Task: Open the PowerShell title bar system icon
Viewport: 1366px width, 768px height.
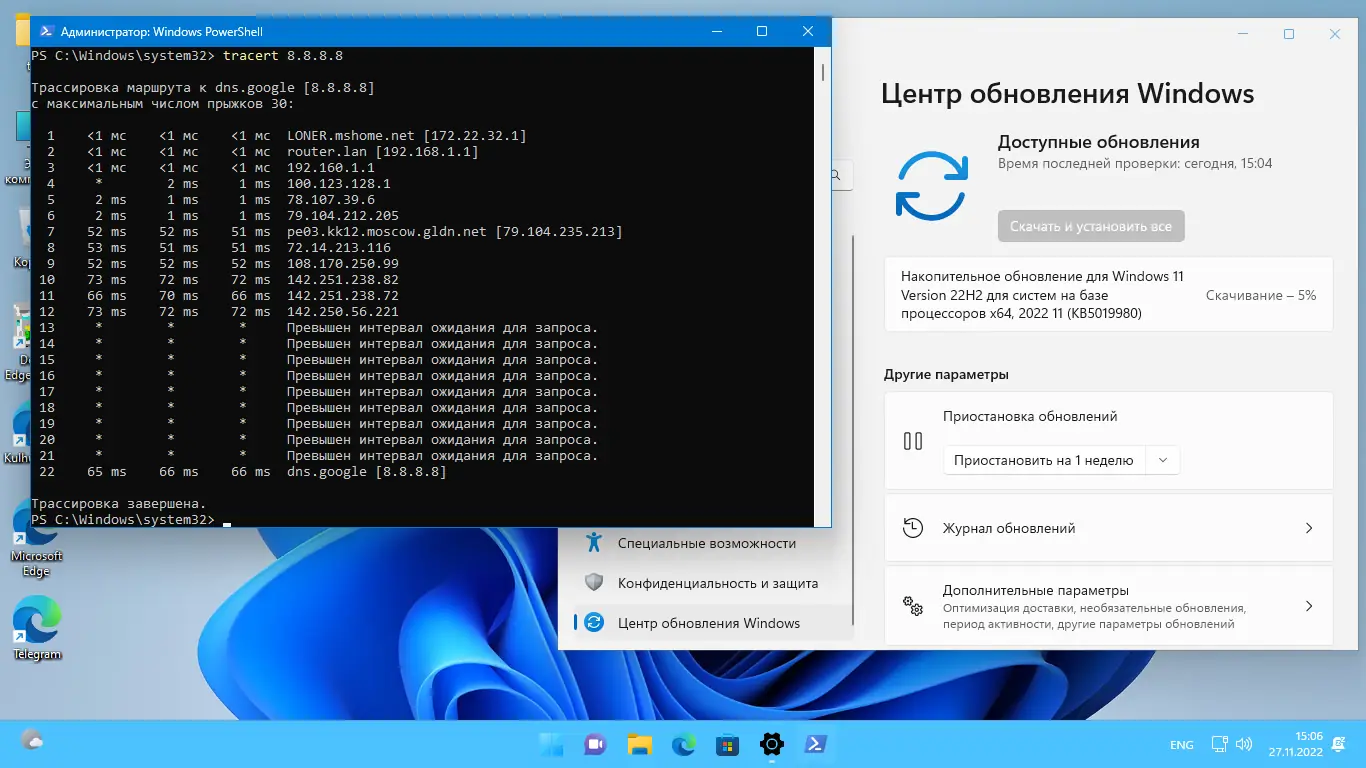Action: (45, 32)
